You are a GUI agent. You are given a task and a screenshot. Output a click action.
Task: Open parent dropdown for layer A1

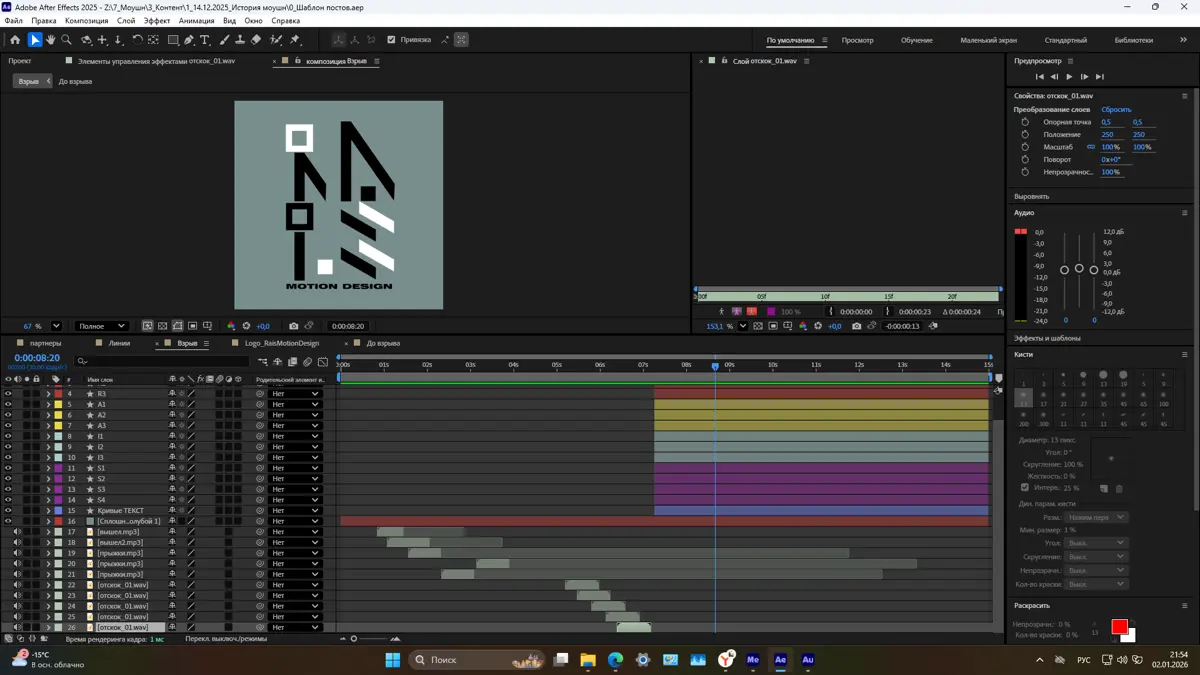click(295, 405)
